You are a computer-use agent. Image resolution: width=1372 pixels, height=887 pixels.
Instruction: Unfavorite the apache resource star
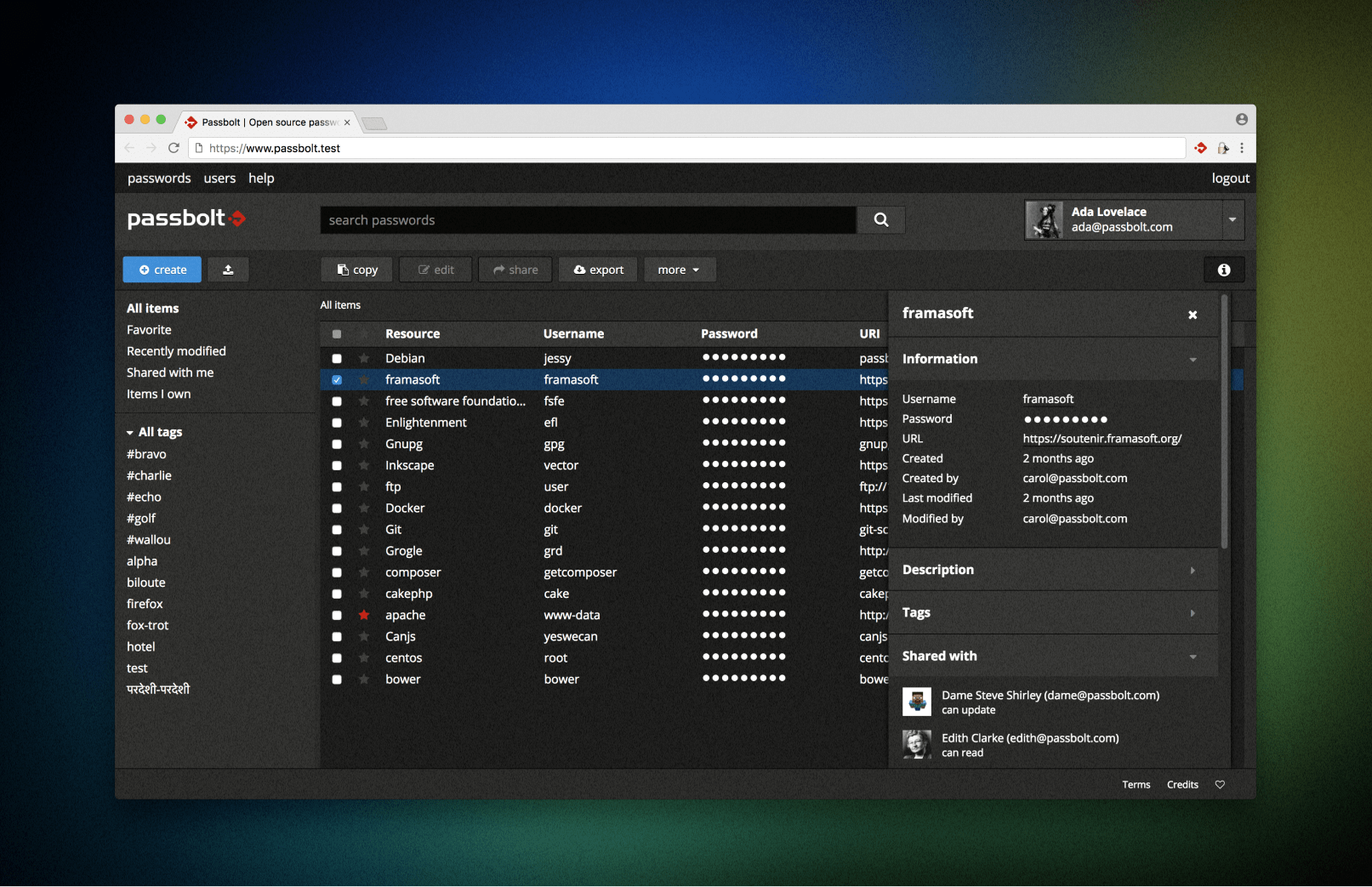coord(364,615)
